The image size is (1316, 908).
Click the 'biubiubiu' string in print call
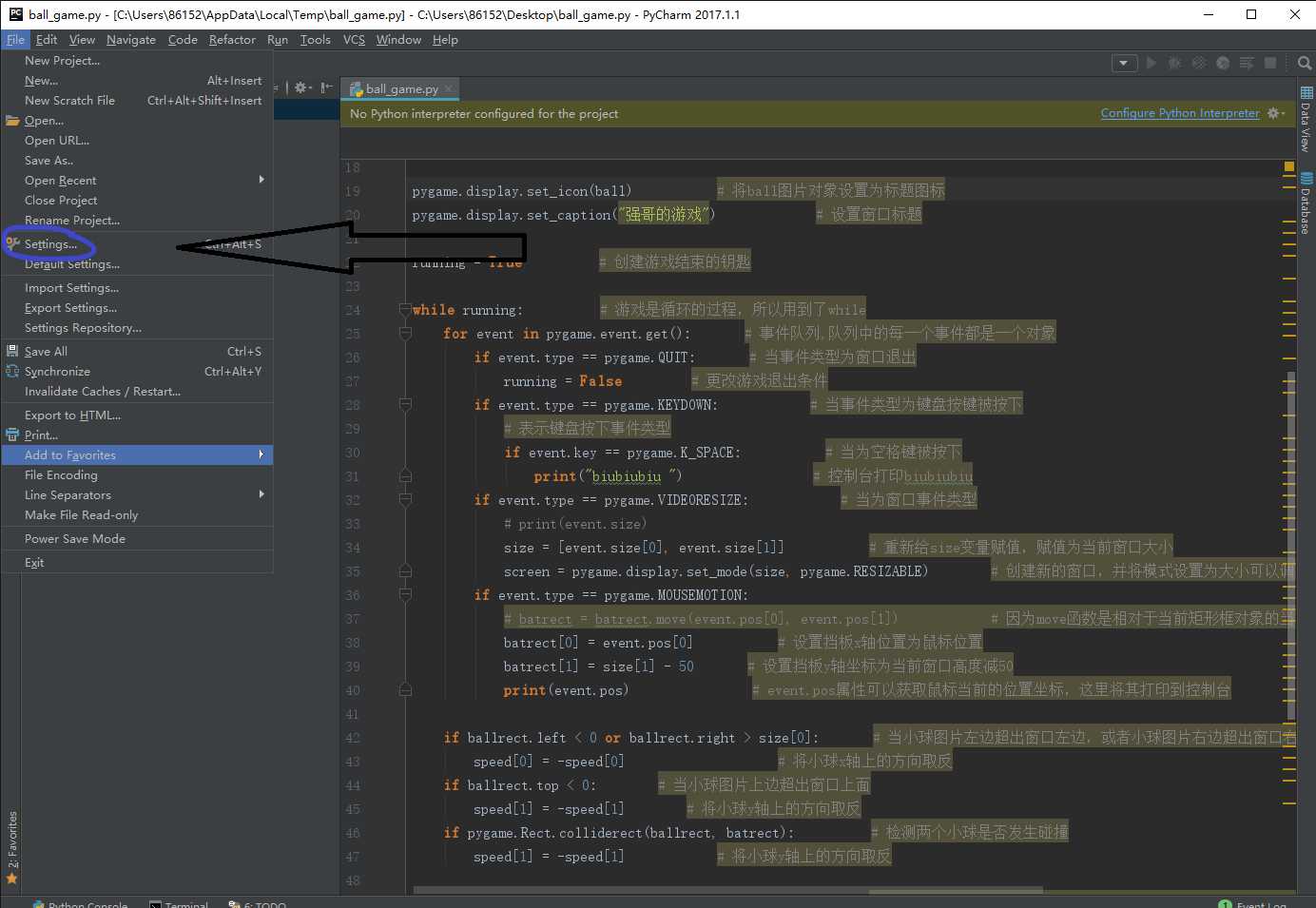click(x=629, y=476)
